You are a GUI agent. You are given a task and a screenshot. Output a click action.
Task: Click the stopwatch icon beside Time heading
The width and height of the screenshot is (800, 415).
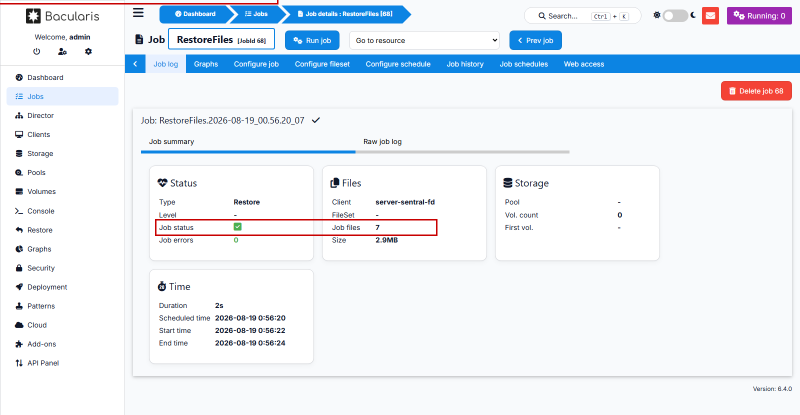[x=162, y=286]
